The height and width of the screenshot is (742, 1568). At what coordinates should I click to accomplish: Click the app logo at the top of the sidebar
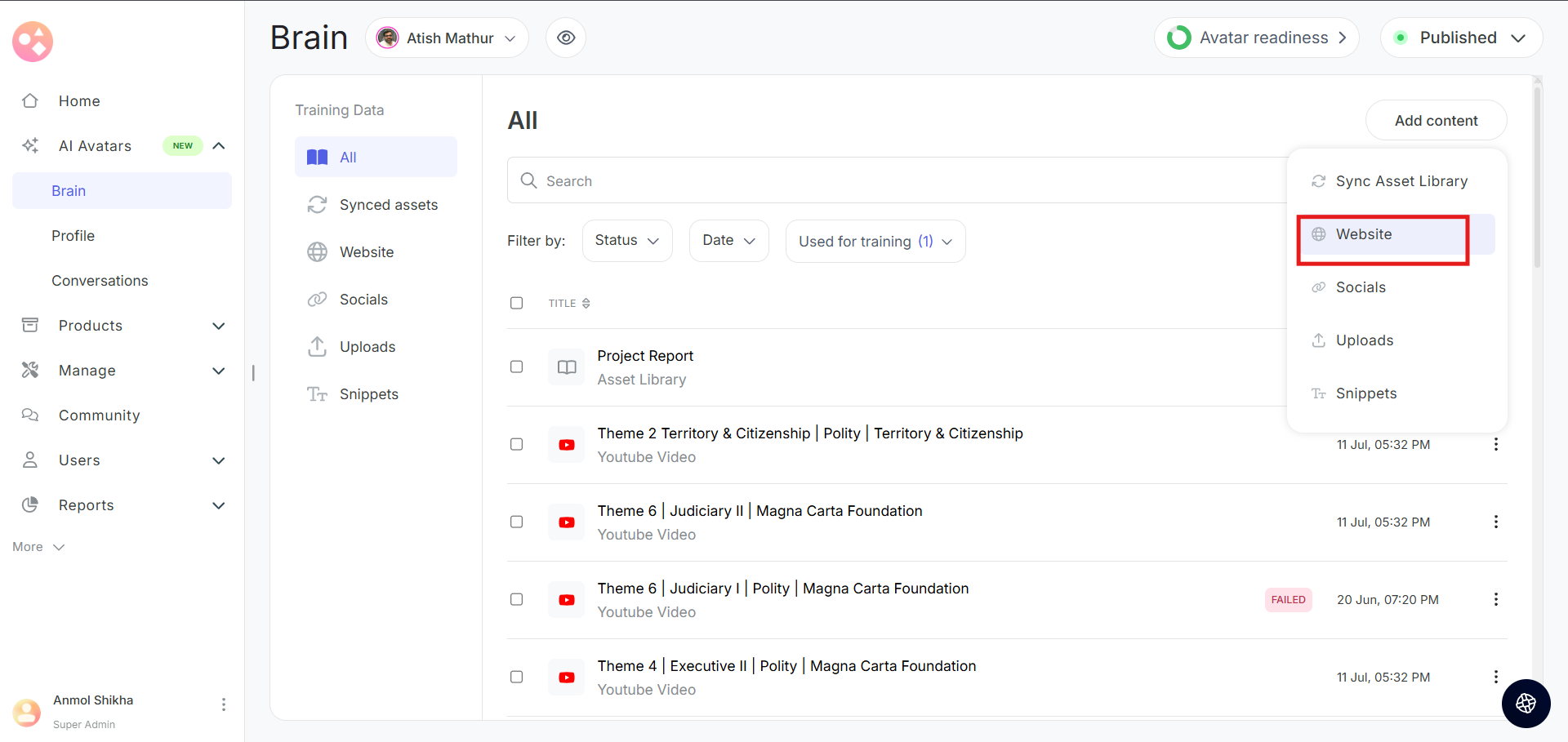(33, 42)
